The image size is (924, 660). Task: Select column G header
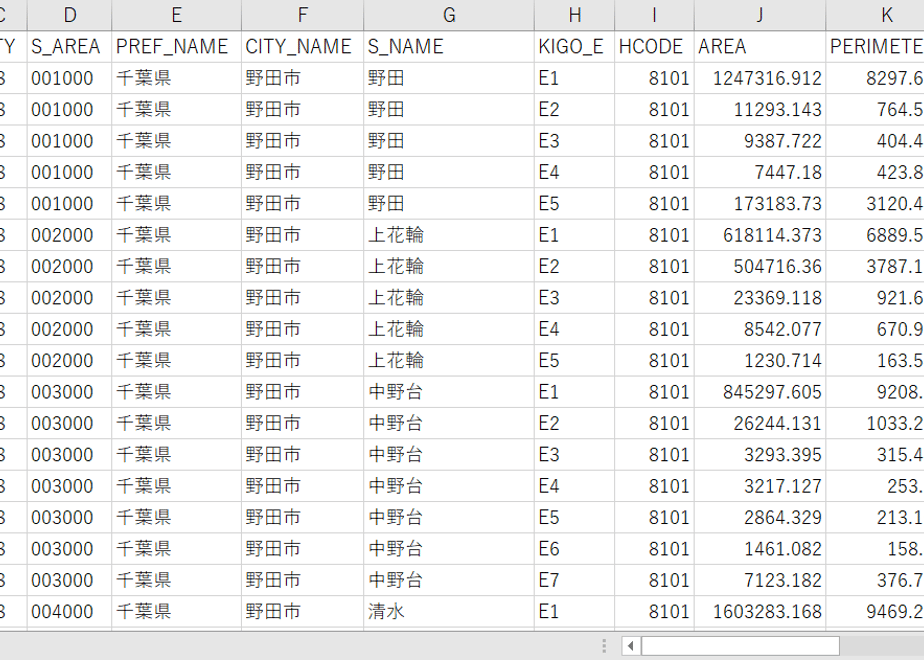point(449,15)
